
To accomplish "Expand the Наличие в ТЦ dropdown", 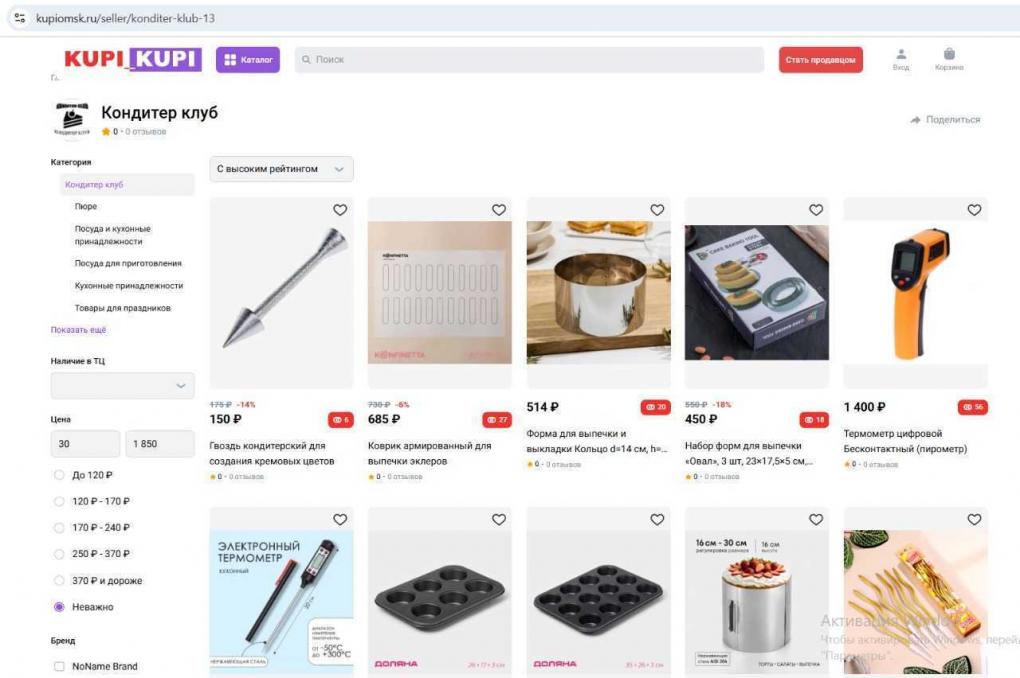I will pyautogui.click(x=122, y=386).
